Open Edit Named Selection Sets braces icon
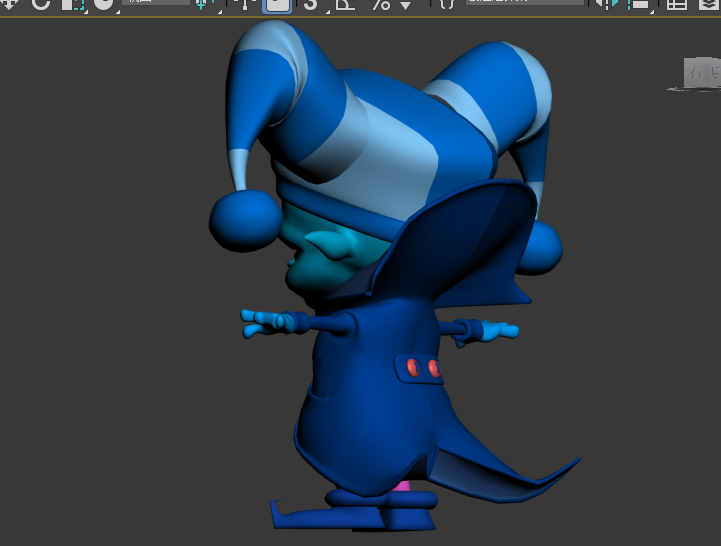 (x=446, y=4)
